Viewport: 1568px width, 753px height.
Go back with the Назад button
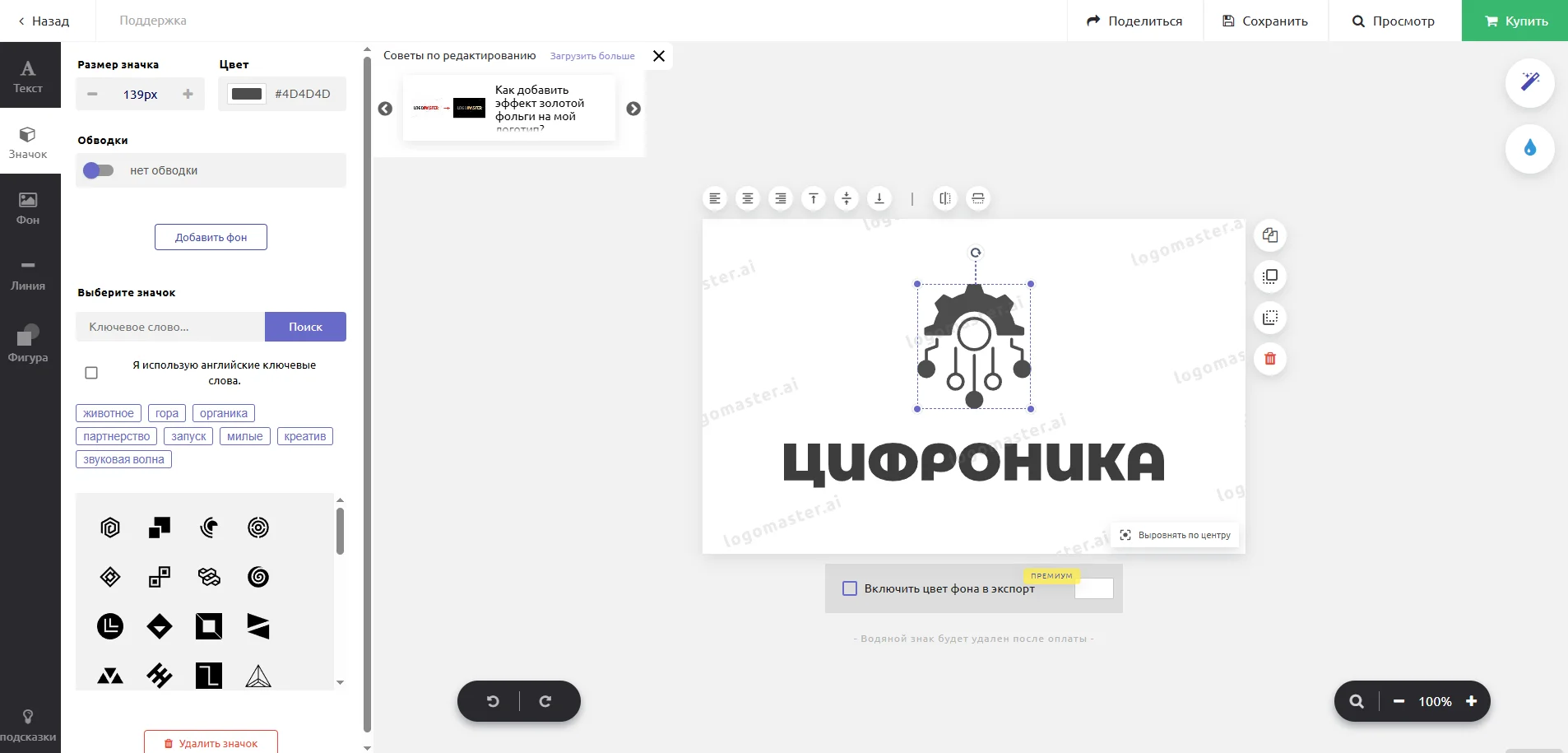44,21
